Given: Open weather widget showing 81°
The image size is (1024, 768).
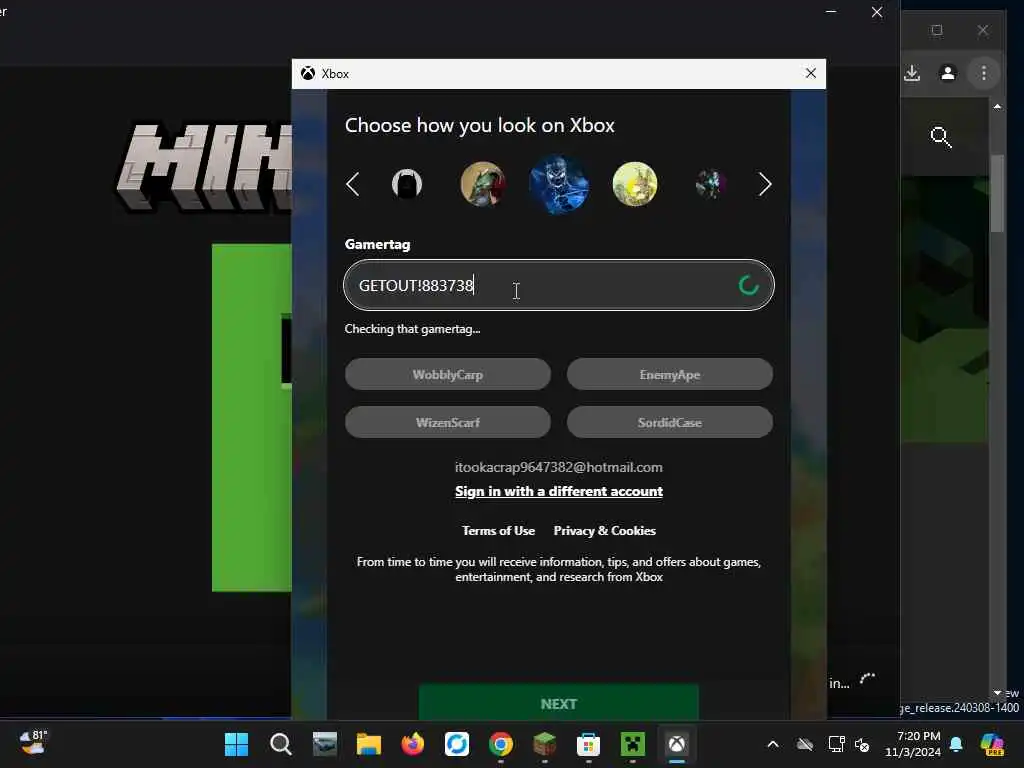Looking at the screenshot, I should (33, 743).
